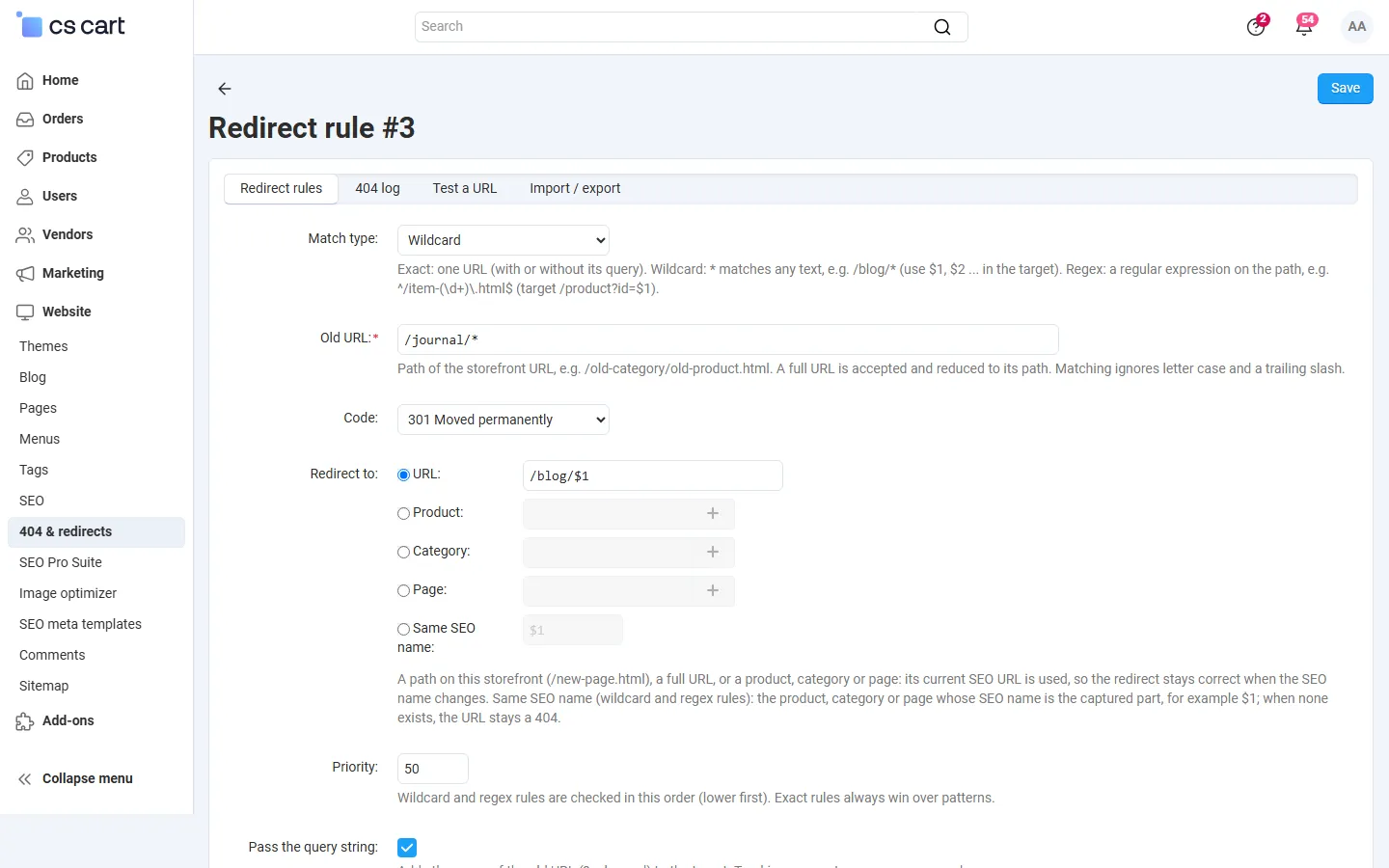Viewport: 1389px width, 868px height.
Task: Click the Users person icon
Action: click(x=25, y=197)
